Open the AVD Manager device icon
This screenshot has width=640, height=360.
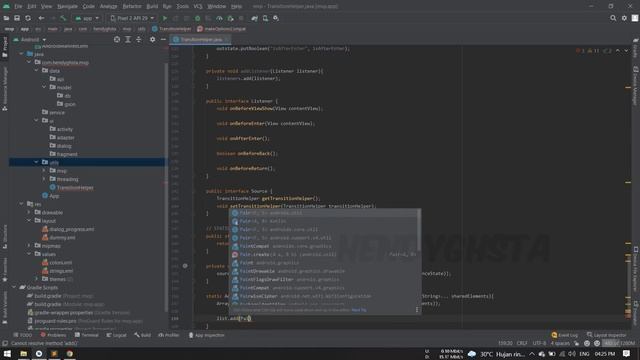coord(265,18)
